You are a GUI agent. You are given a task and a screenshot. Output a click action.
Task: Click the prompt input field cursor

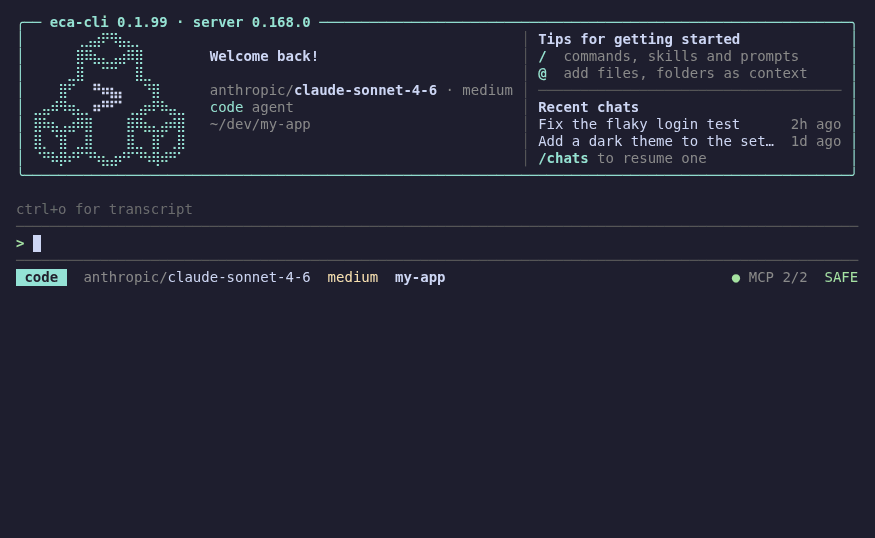(x=37, y=243)
